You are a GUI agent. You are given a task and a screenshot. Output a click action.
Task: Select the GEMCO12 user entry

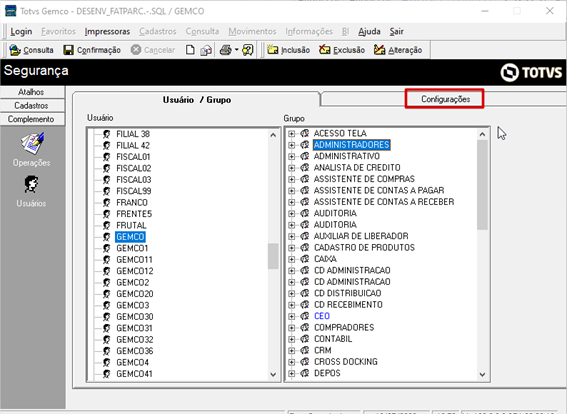pyautogui.click(x=135, y=271)
